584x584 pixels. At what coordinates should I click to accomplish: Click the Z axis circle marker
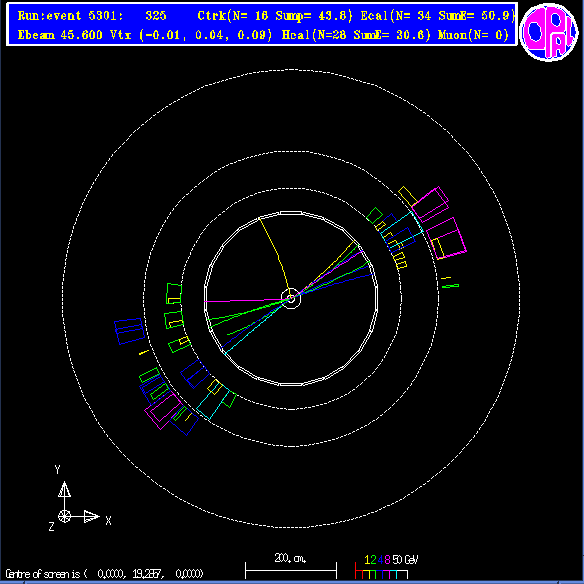[64, 517]
